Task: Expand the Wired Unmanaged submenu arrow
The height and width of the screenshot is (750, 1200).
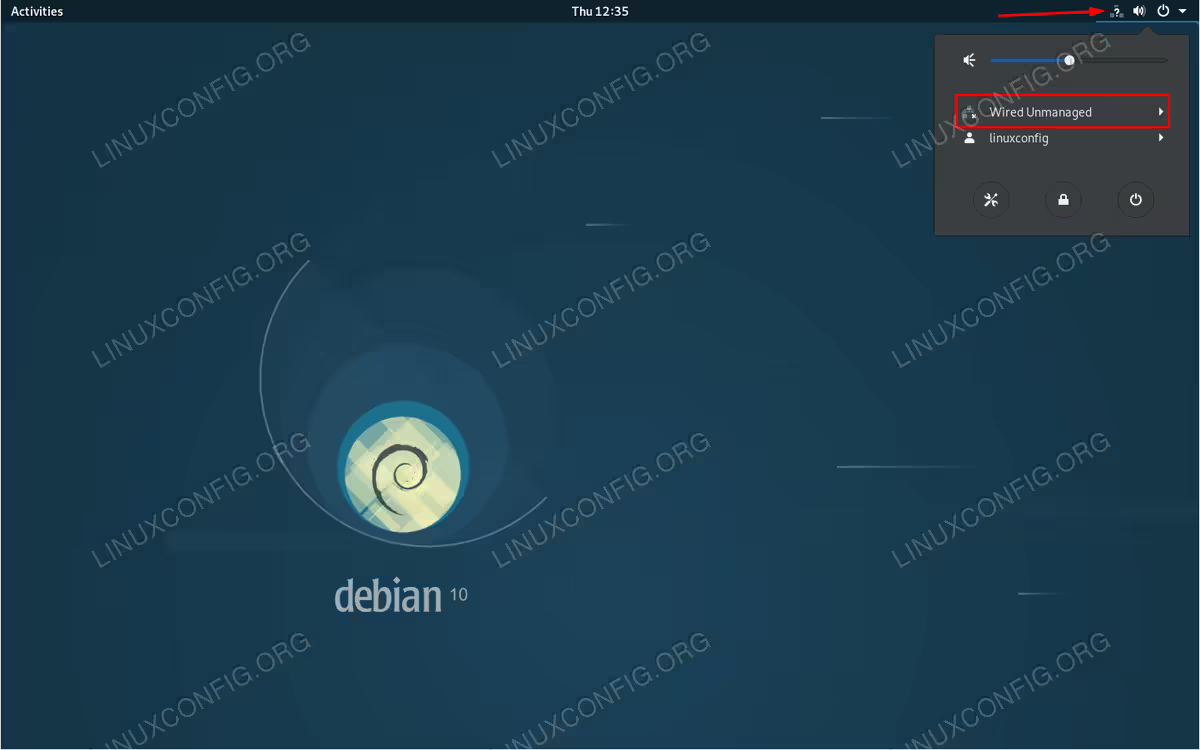Action: 1161,112
